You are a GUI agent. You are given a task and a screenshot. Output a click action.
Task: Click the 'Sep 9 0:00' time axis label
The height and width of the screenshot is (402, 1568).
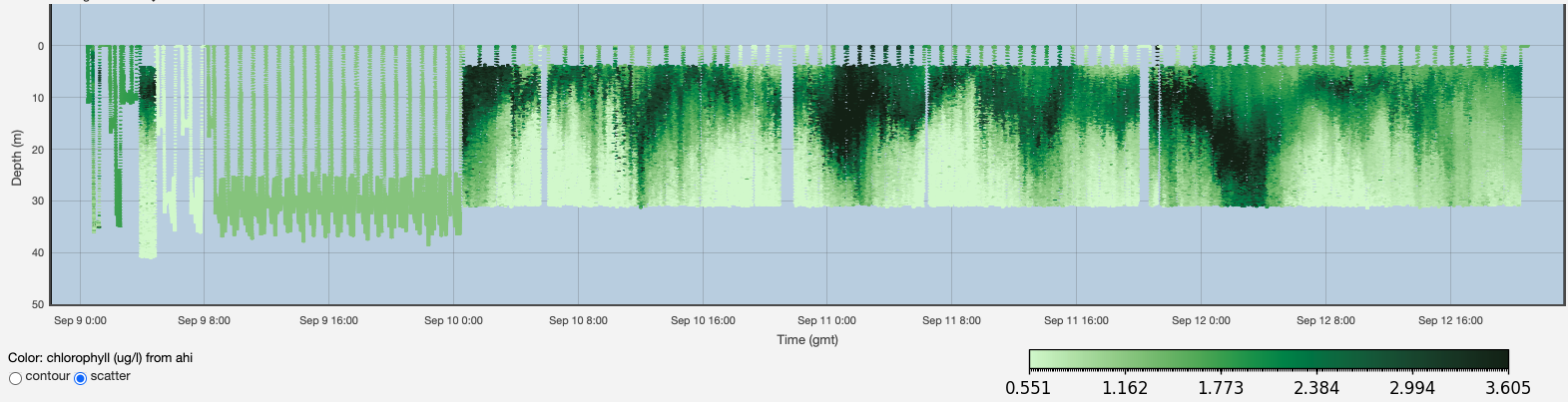click(x=80, y=320)
